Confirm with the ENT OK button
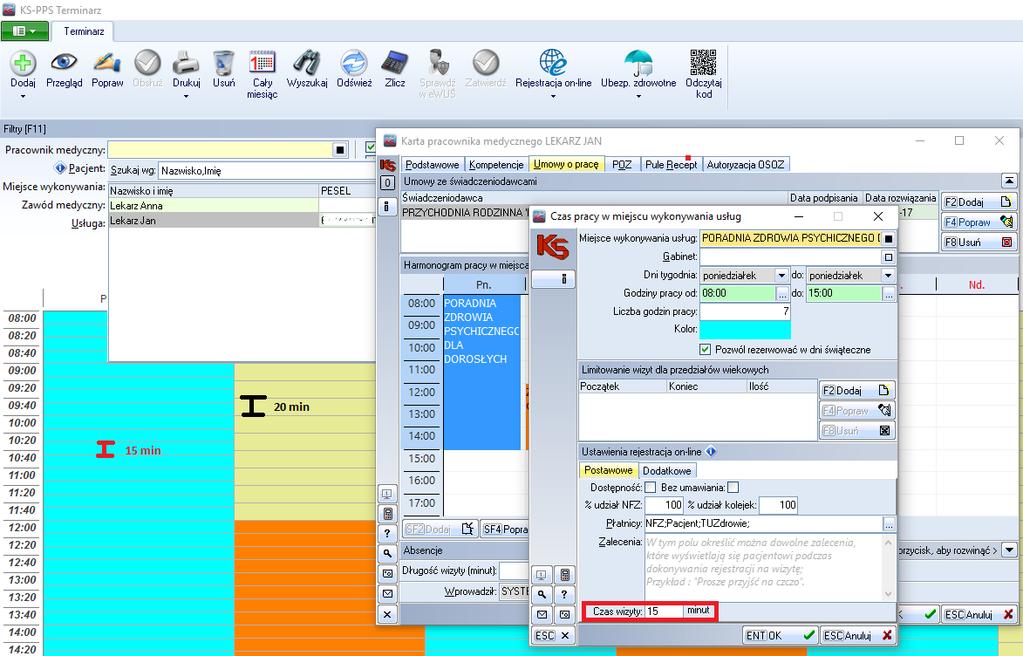 (780, 635)
